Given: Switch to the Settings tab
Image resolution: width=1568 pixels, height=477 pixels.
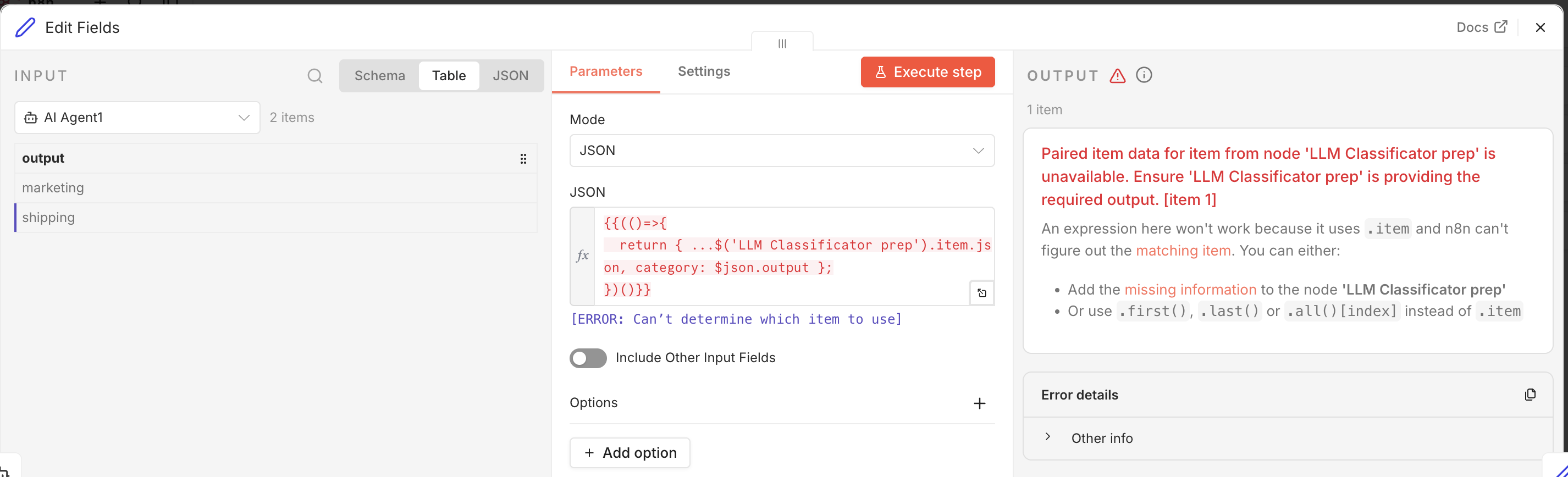Looking at the screenshot, I should 704,72.
